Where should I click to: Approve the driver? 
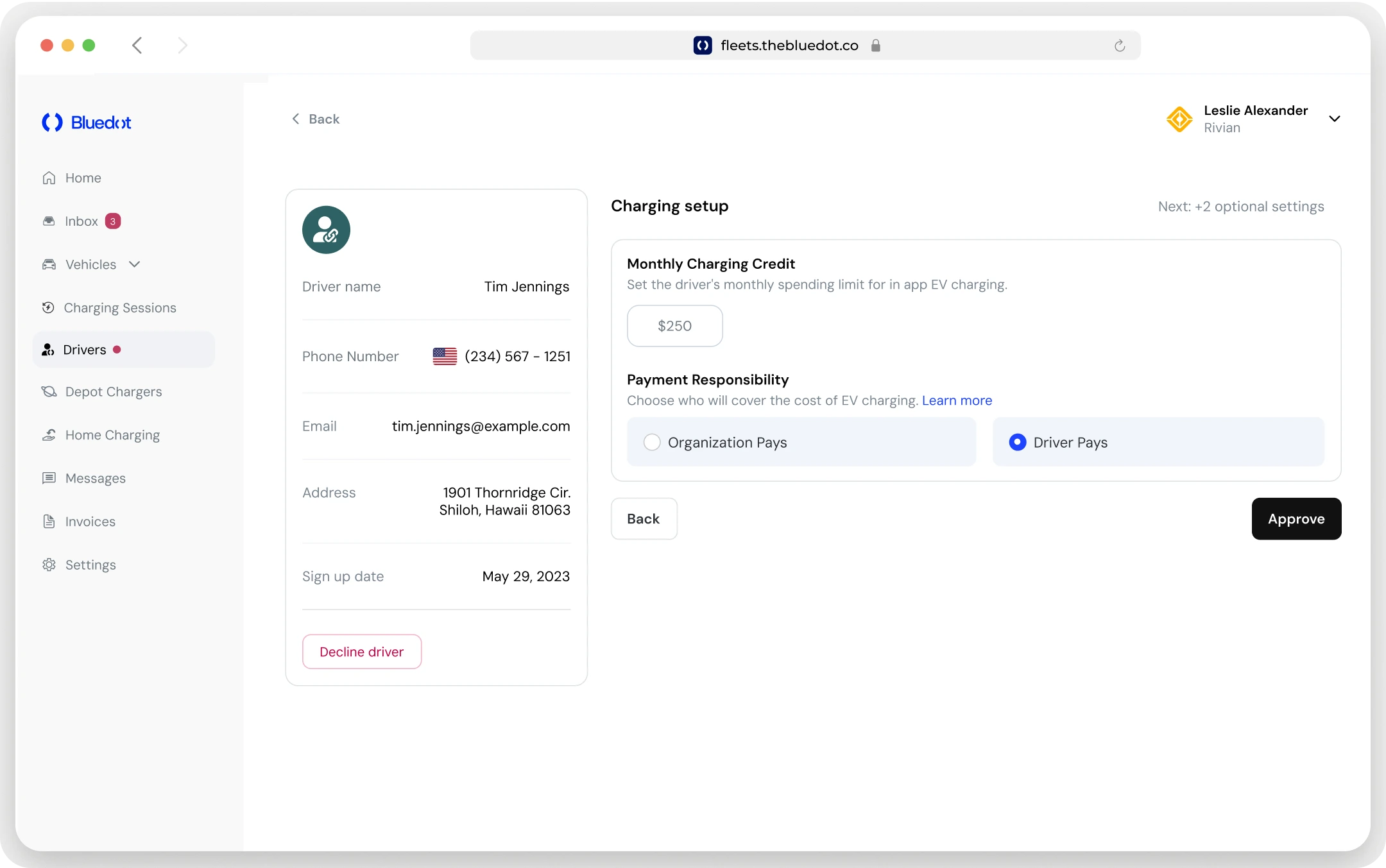pos(1296,518)
